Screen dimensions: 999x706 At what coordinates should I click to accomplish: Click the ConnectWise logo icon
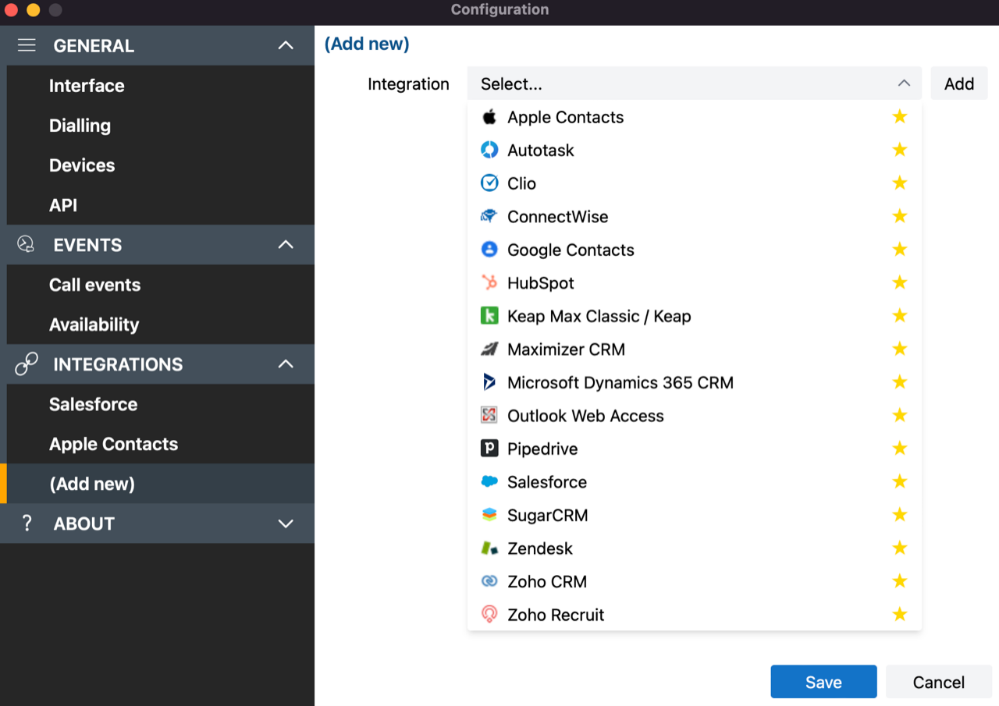point(489,217)
